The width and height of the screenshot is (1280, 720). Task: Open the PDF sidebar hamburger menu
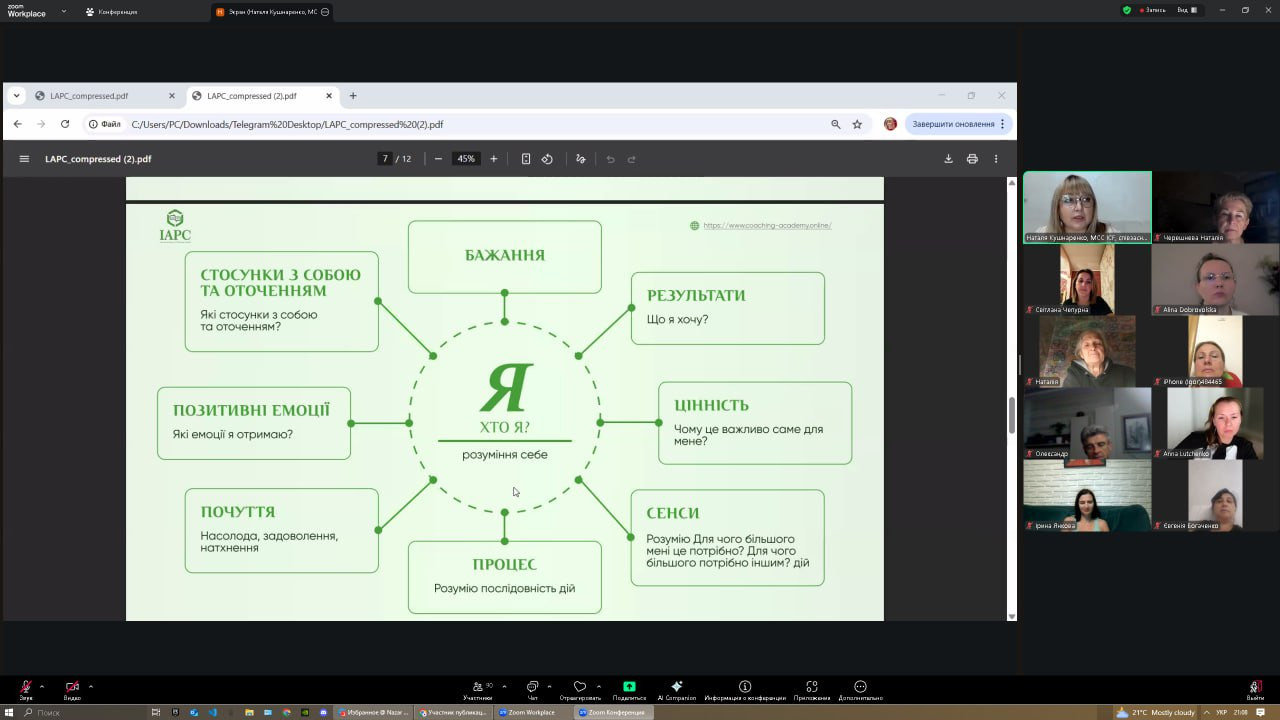tap(24, 159)
